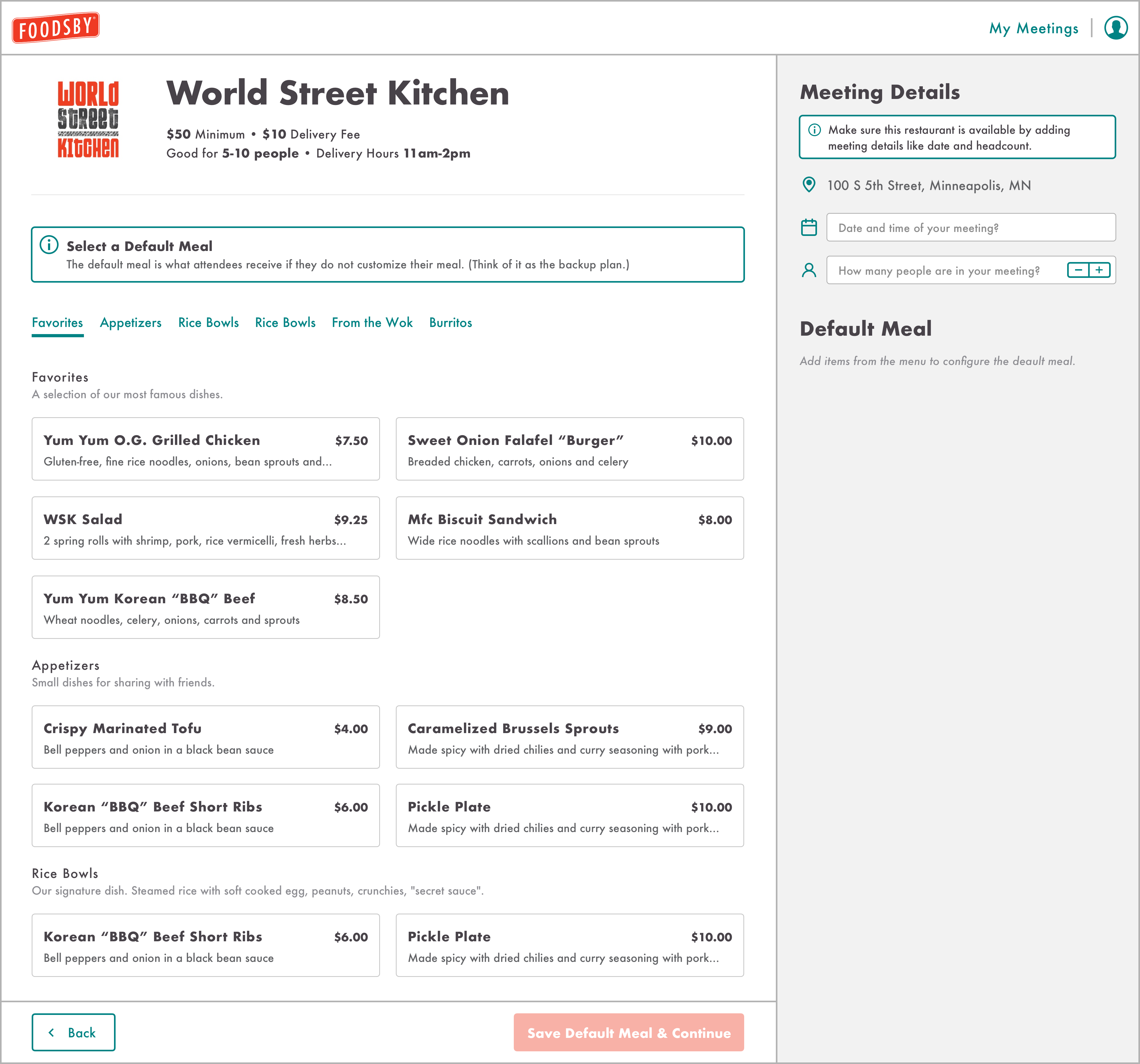The image size is (1140, 1064).
Task: Click the headcount input field
Action: pos(940,271)
